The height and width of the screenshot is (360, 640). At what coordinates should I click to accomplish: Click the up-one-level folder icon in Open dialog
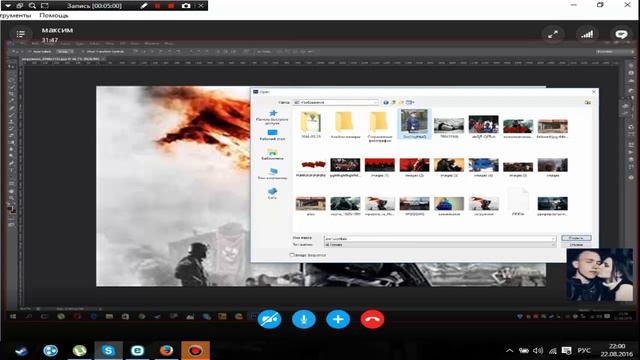pyautogui.click(x=393, y=102)
